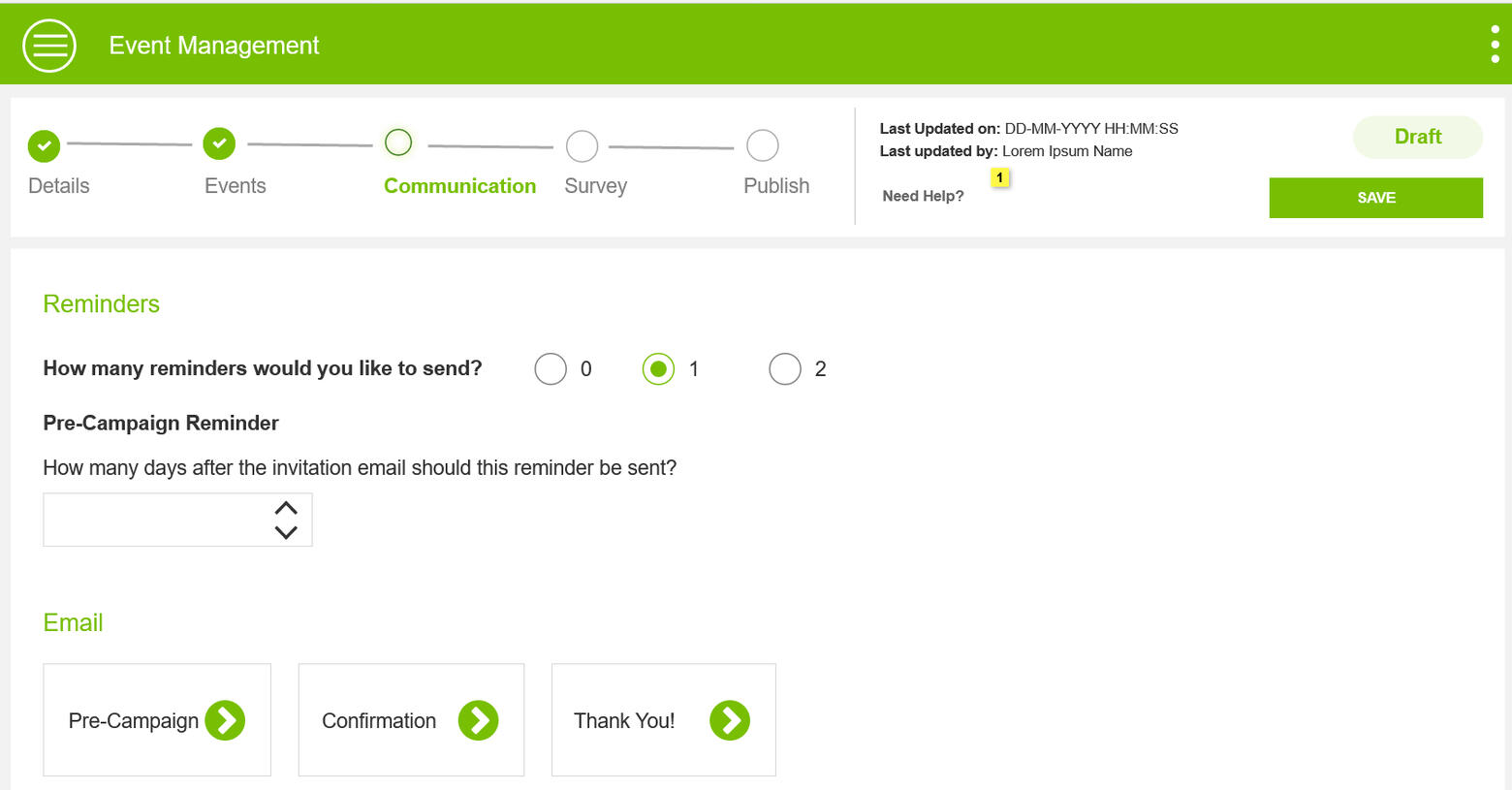The image size is (1512, 790).
Task: Go to the Survey step
Action: pos(582,146)
